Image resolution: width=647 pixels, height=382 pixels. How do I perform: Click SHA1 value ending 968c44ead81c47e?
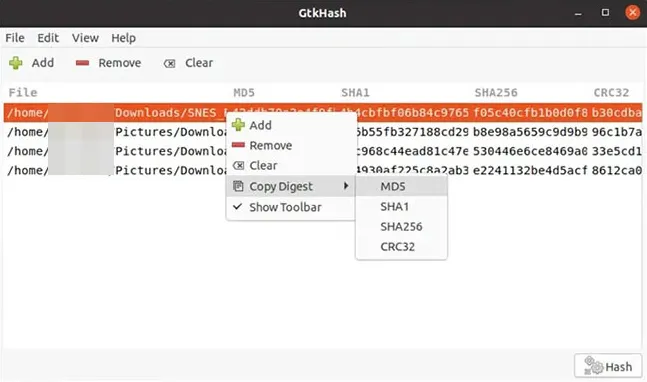pos(412,151)
